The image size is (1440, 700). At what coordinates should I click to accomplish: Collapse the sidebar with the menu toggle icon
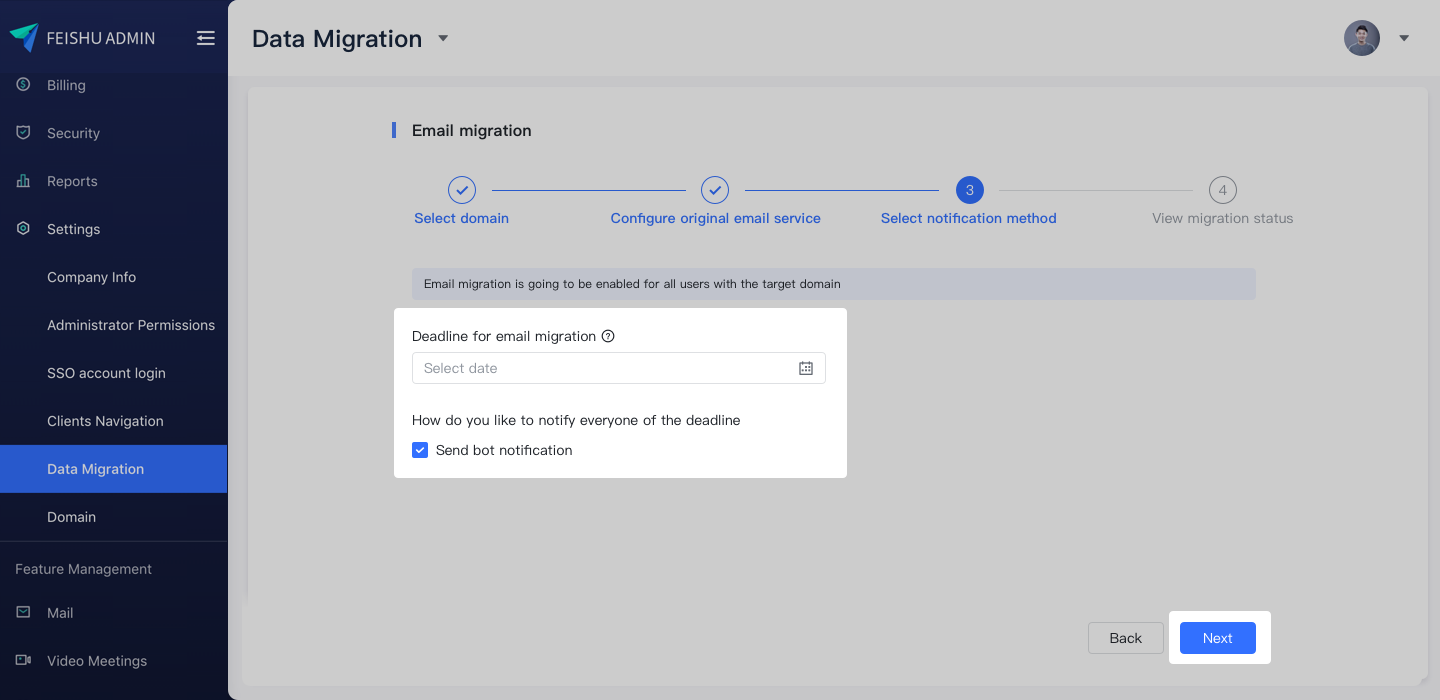point(206,38)
